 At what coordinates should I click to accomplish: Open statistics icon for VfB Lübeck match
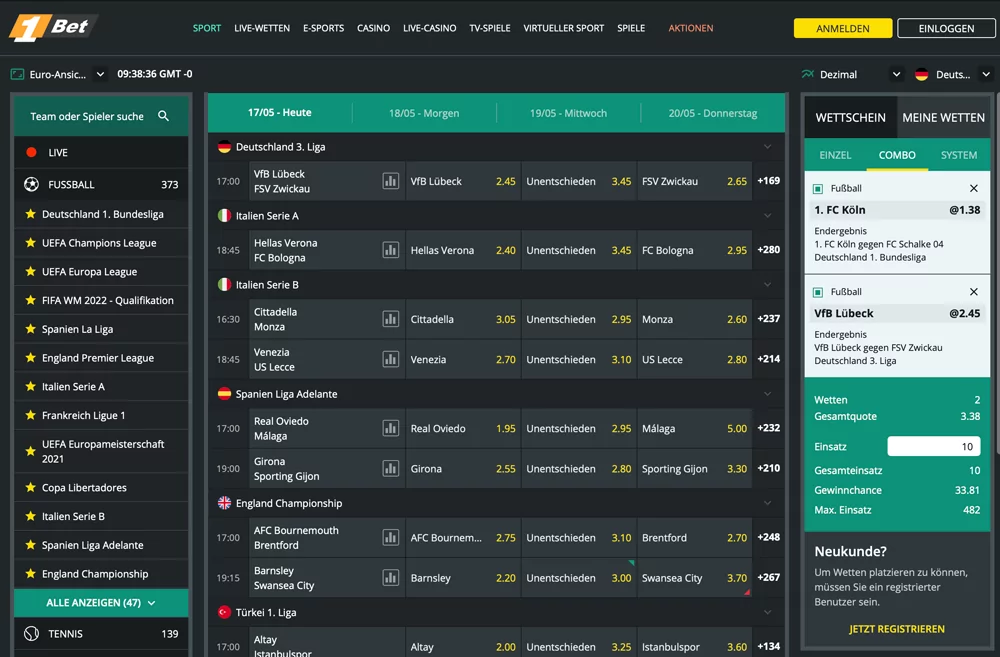(390, 181)
